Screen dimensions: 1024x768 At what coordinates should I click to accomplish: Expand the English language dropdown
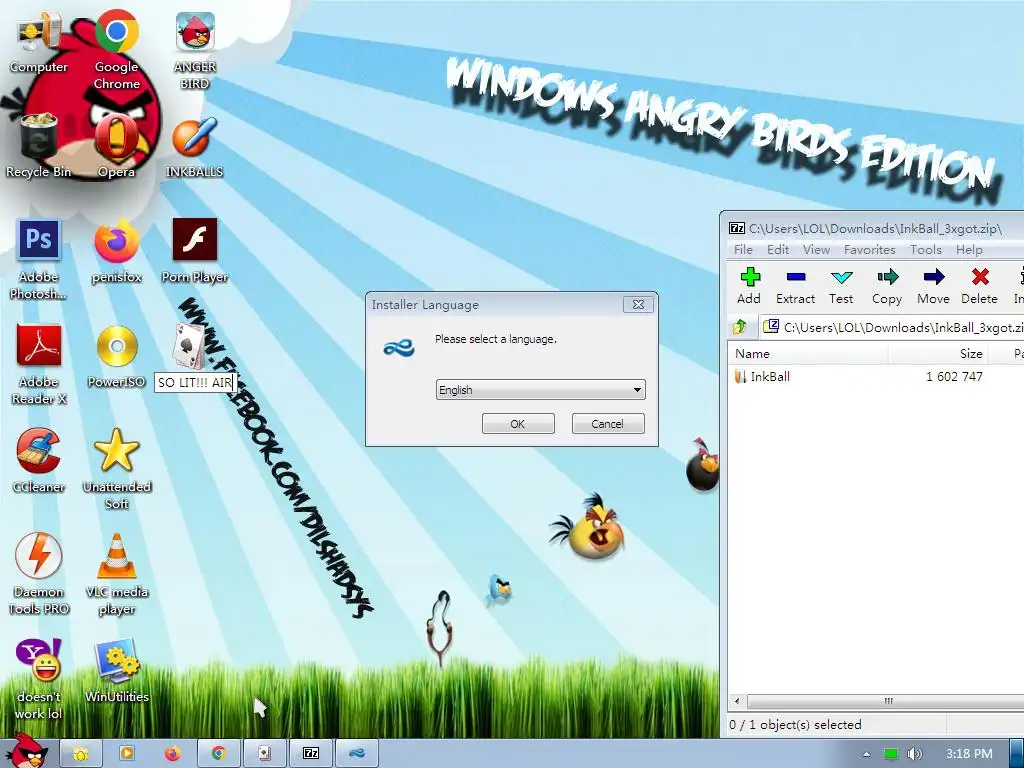point(541,390)
